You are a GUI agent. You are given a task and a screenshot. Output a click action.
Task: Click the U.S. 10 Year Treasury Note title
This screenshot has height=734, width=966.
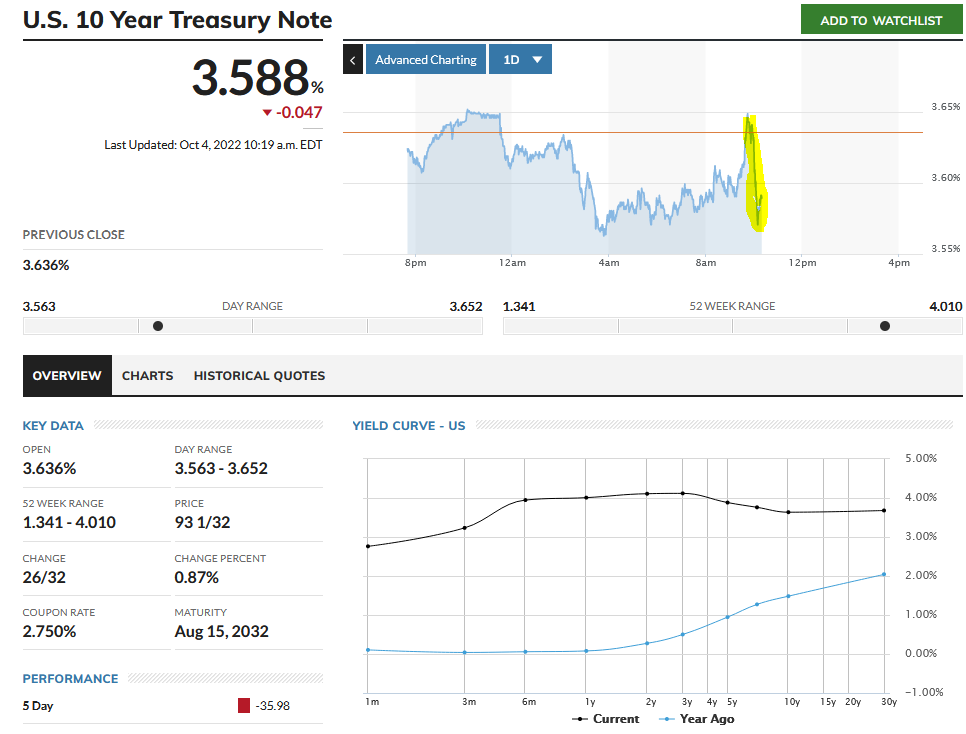pyautogui.click(x=177, y=20)
